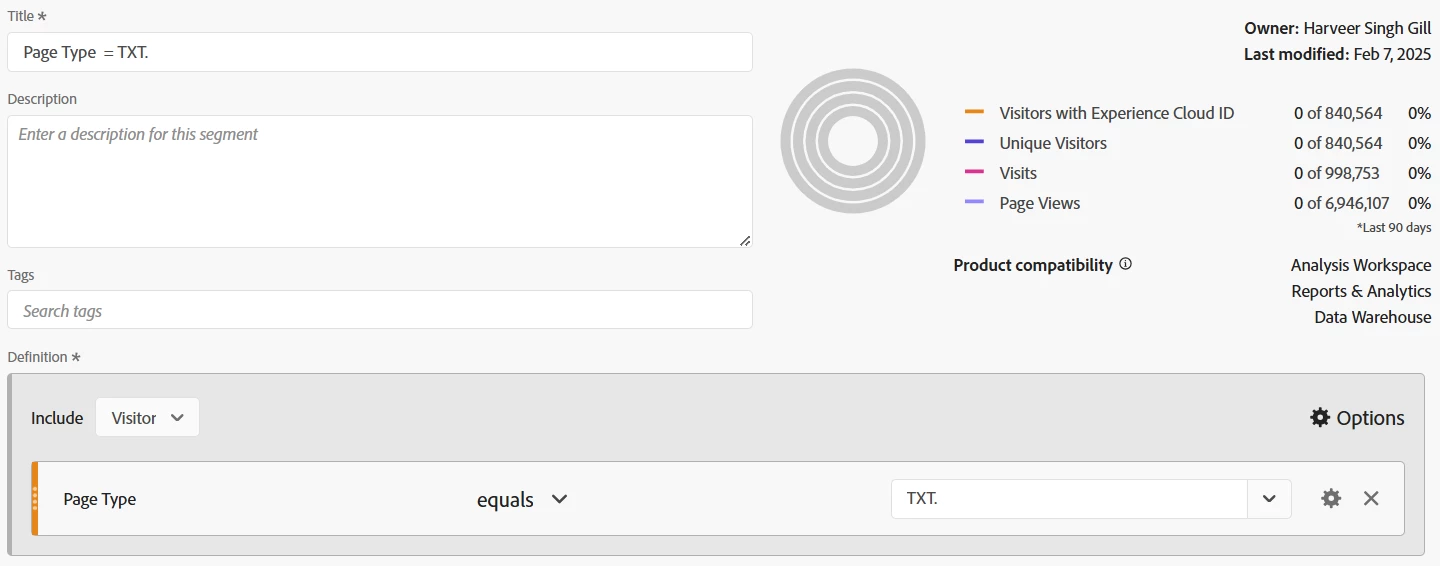1440x566 pixels.
Task: Click into the Description text area
Action: (x=380, y=181)
